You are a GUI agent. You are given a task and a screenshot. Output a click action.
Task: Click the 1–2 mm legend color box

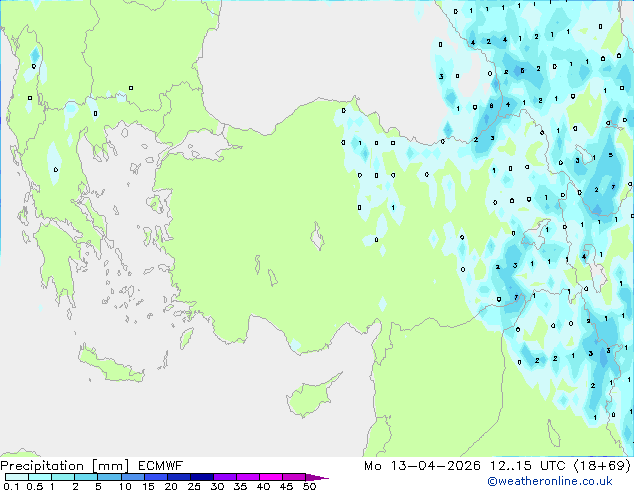63,477
